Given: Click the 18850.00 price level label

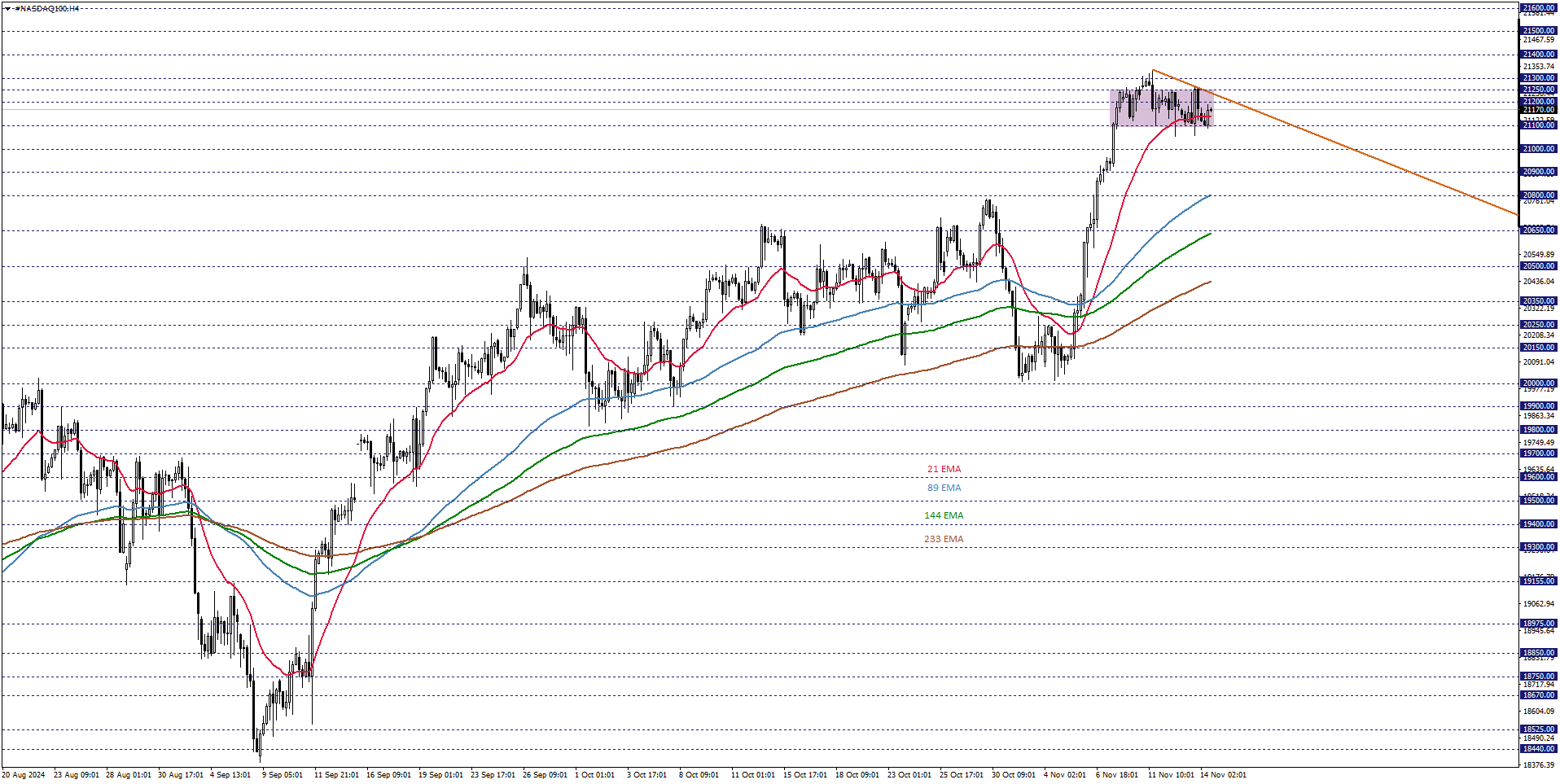Looking at the screenshot, I should tap(1538, 653).
